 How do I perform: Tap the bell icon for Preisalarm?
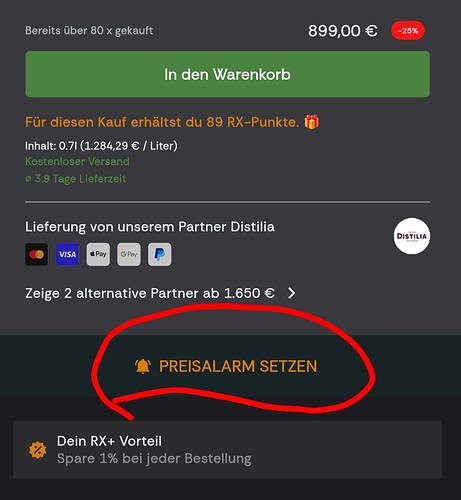point(143,366)
